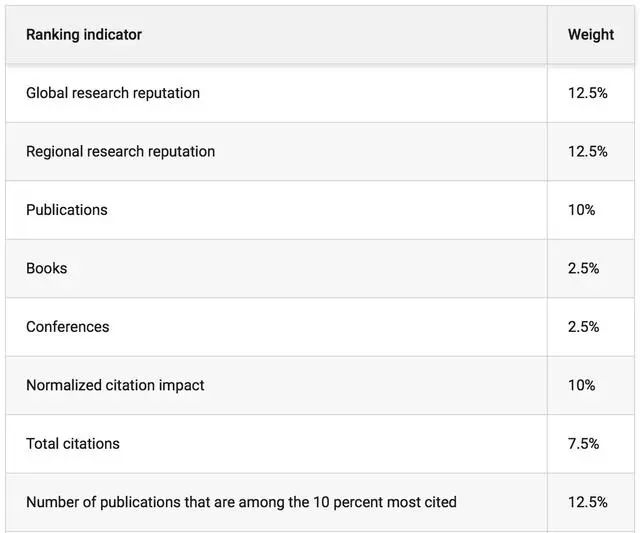The height and width of the screenshot is (533, 640).
Task: Click the 7.5% weight for Total citations
Action: pos(583,444)
